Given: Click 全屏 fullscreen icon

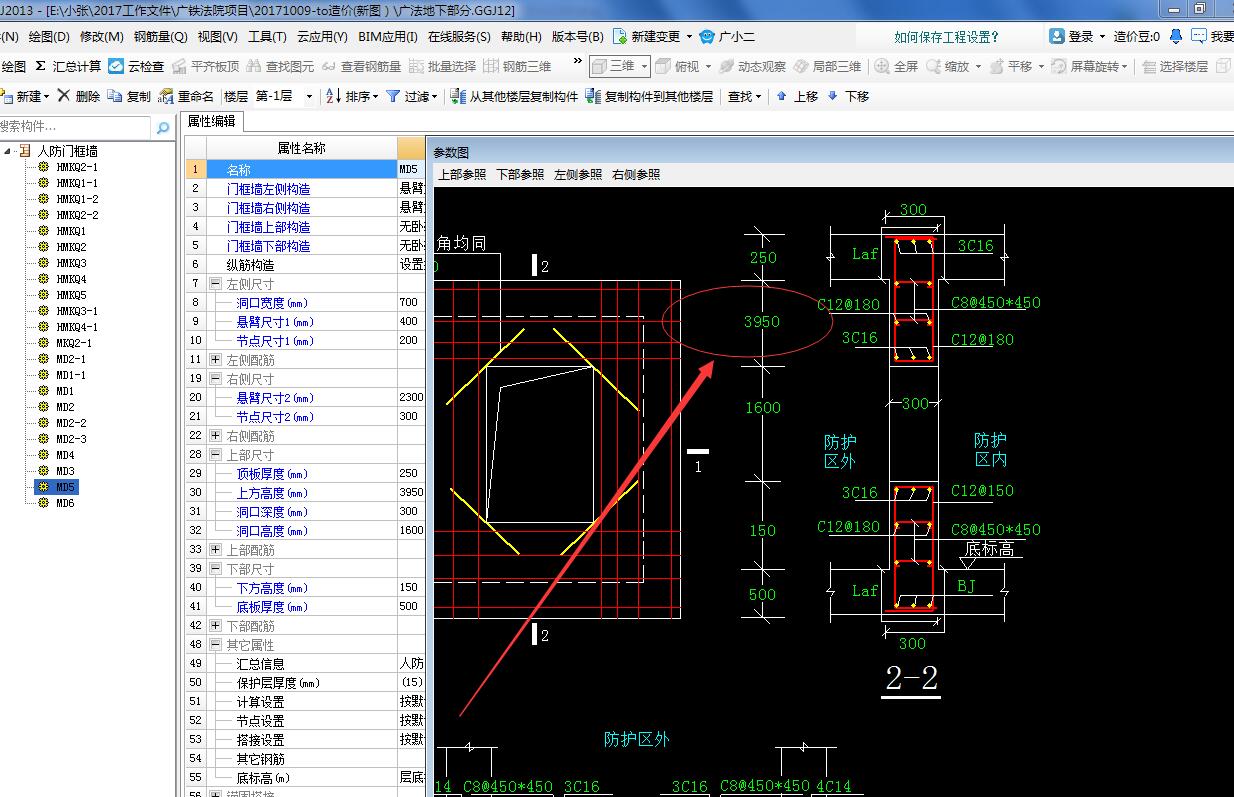Looking at the screenshot, I should pyautogui.click(x=882, y=66).
